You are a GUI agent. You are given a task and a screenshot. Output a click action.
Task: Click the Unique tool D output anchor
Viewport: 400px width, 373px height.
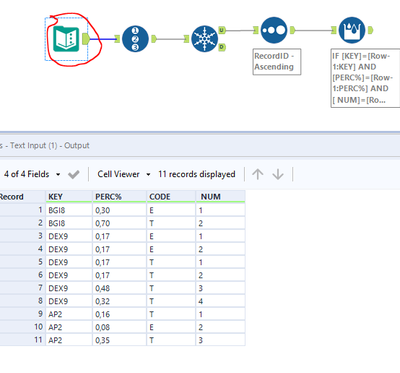(222, 48)
